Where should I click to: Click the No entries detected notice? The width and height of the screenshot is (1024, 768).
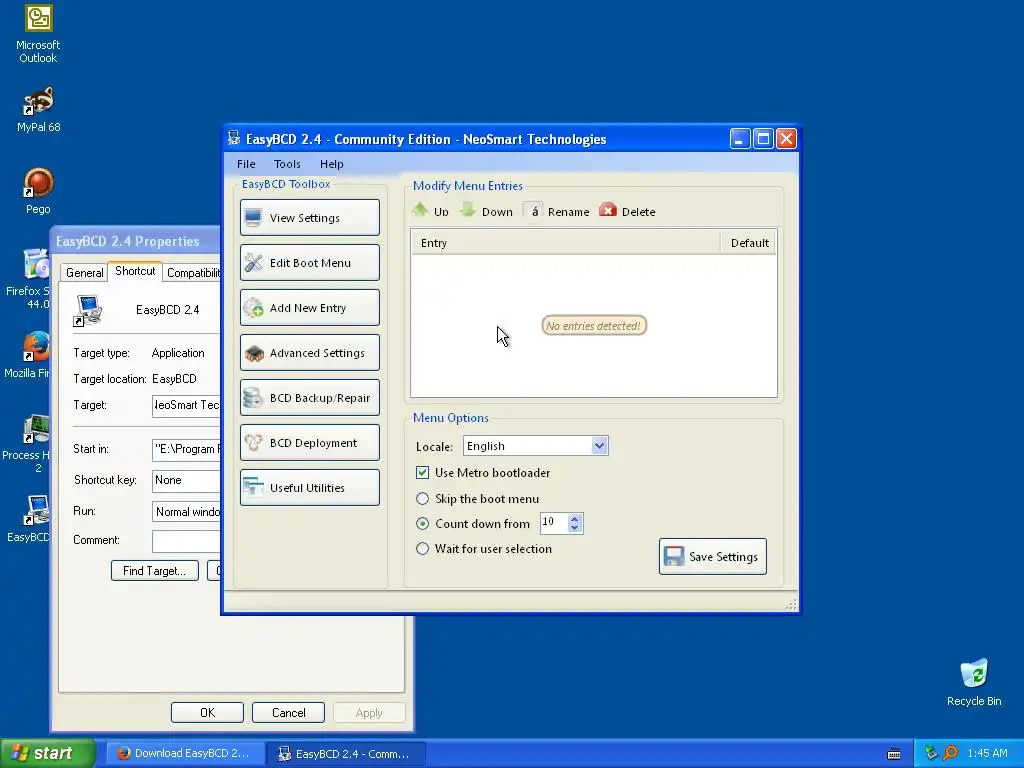click(x=594, y=325)
